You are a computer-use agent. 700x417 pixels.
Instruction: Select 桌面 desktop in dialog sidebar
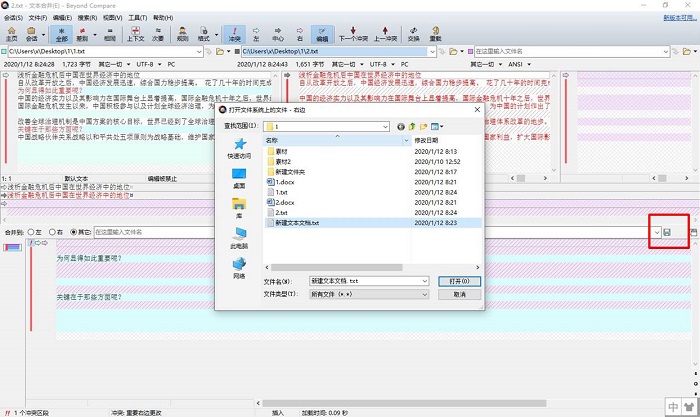pos(239,179)
